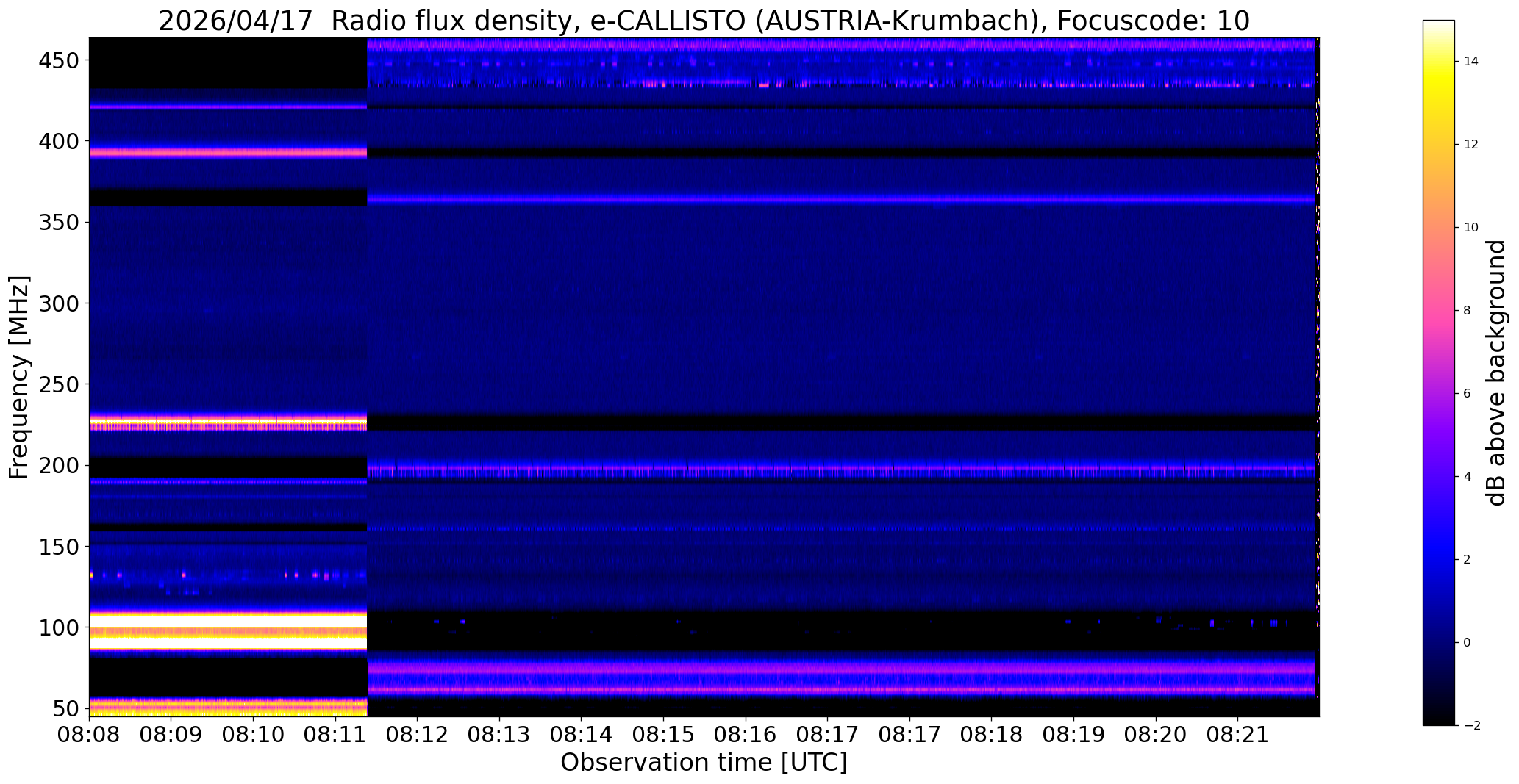This screenshot has width=1519, height=784.
Task: Click the 08:19 time tick label
Action: point(1073,735)
